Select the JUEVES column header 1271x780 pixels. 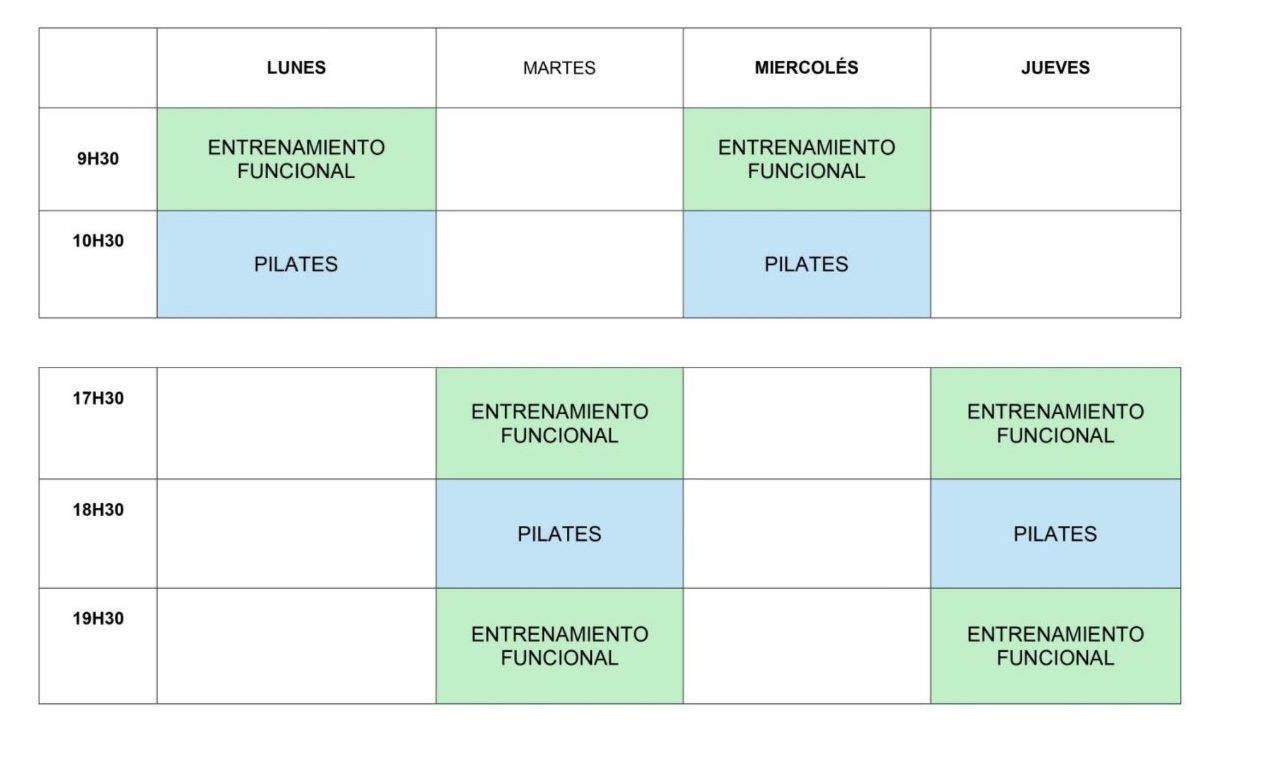tap(1055, 68)
